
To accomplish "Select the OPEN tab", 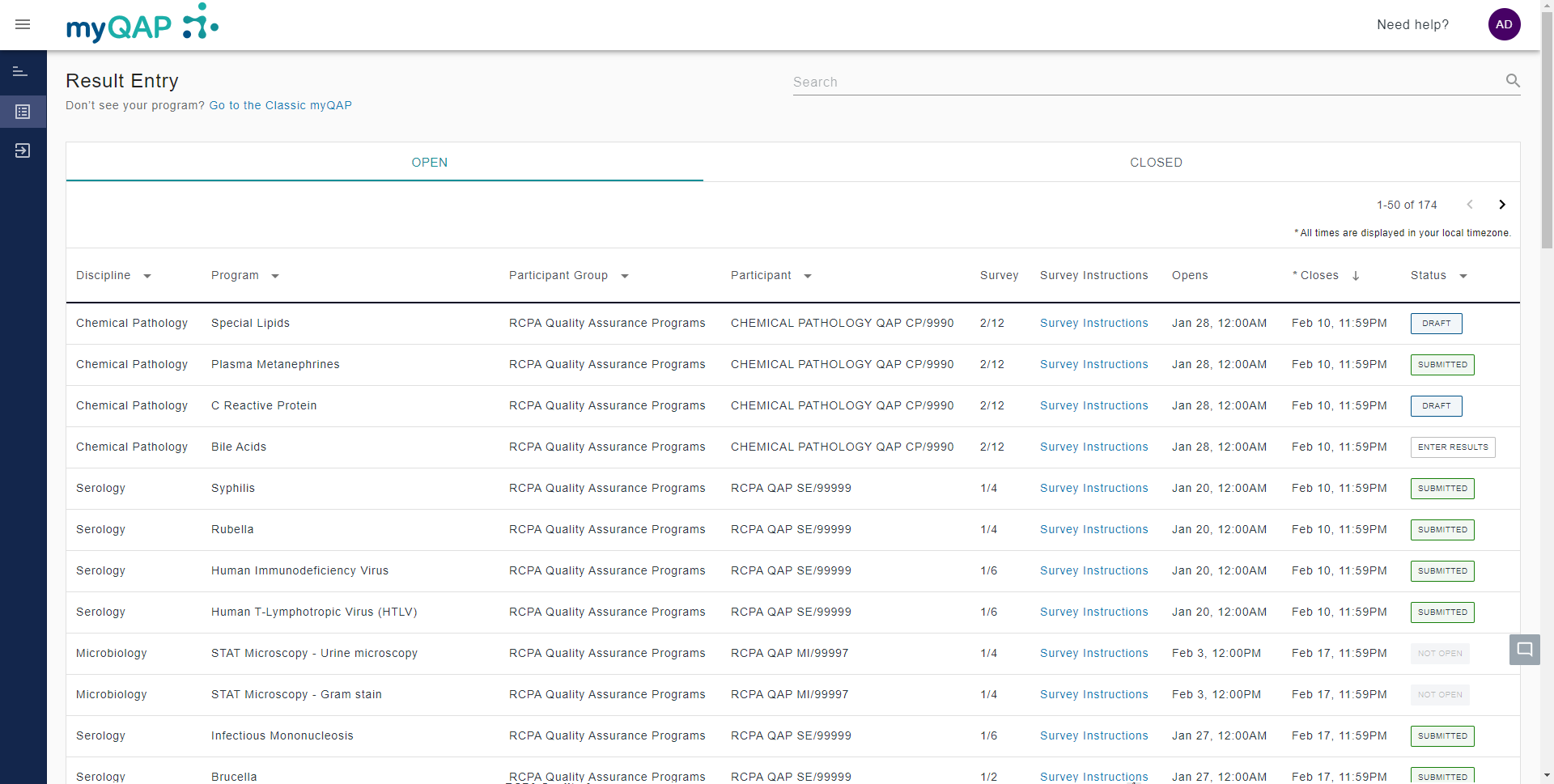I will 429,163.
